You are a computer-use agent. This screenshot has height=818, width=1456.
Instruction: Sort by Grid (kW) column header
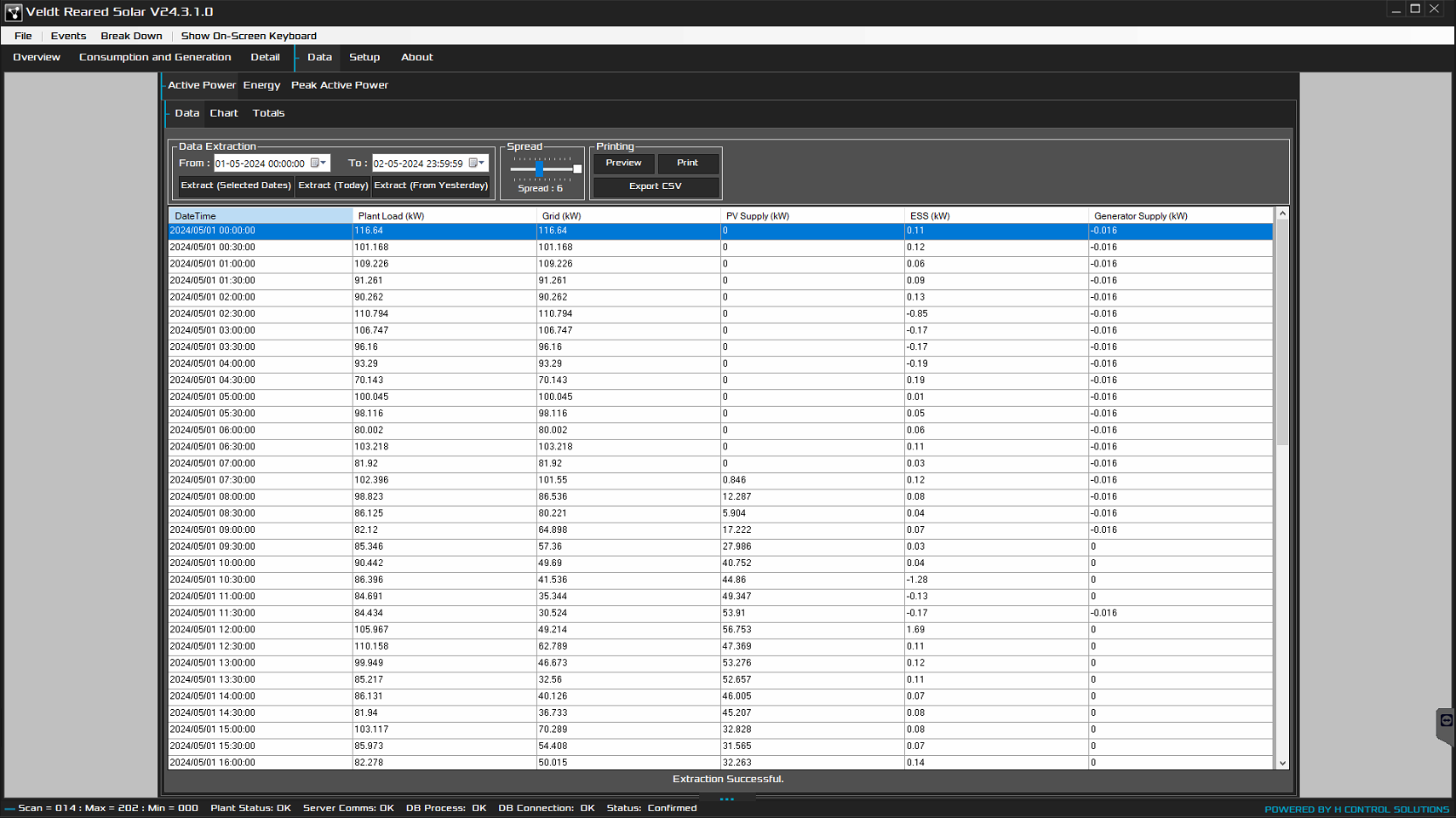(x=628, y=216)
